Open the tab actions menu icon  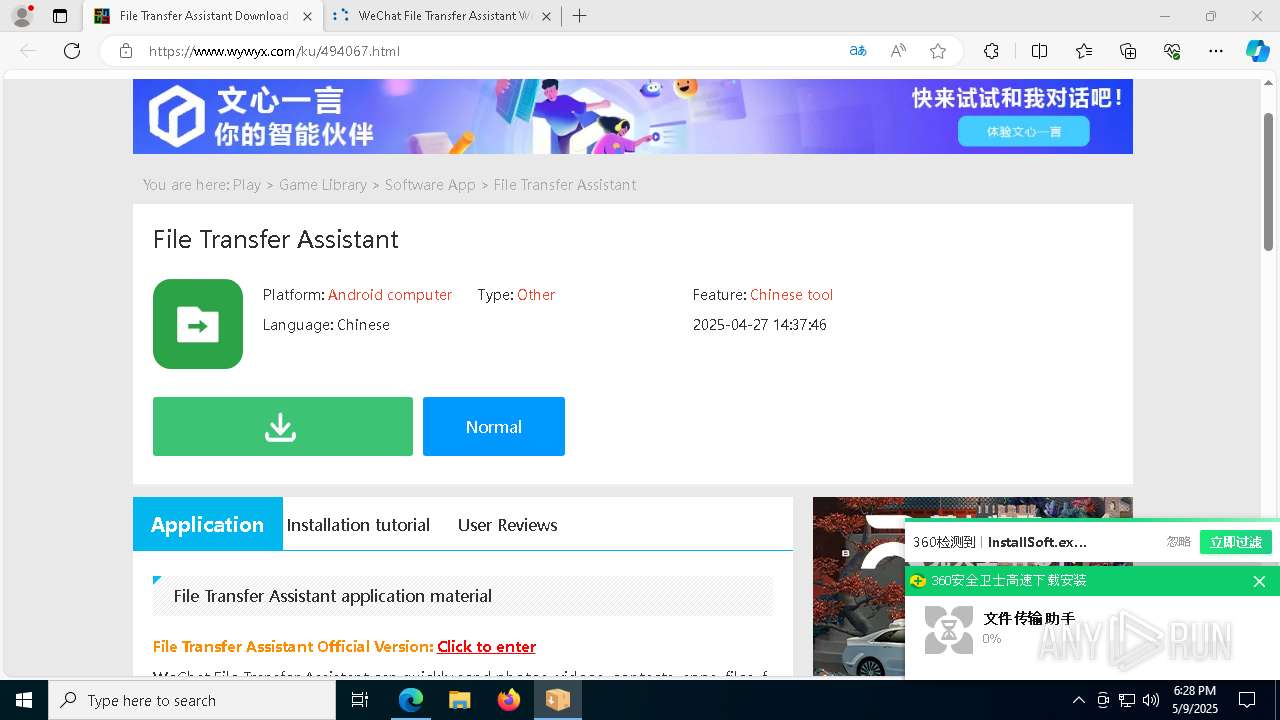click(60, 16)
